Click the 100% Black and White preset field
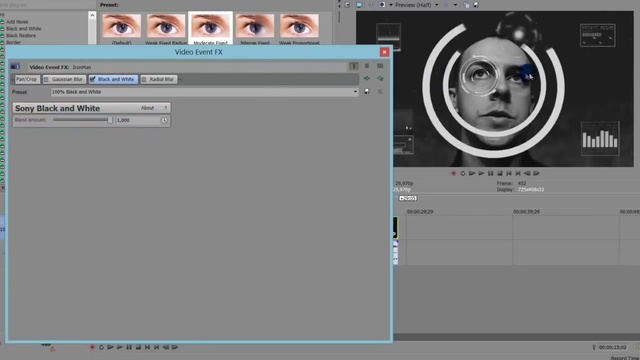The height and width of the screenshot is (360, 640). (x=204, y=92)
